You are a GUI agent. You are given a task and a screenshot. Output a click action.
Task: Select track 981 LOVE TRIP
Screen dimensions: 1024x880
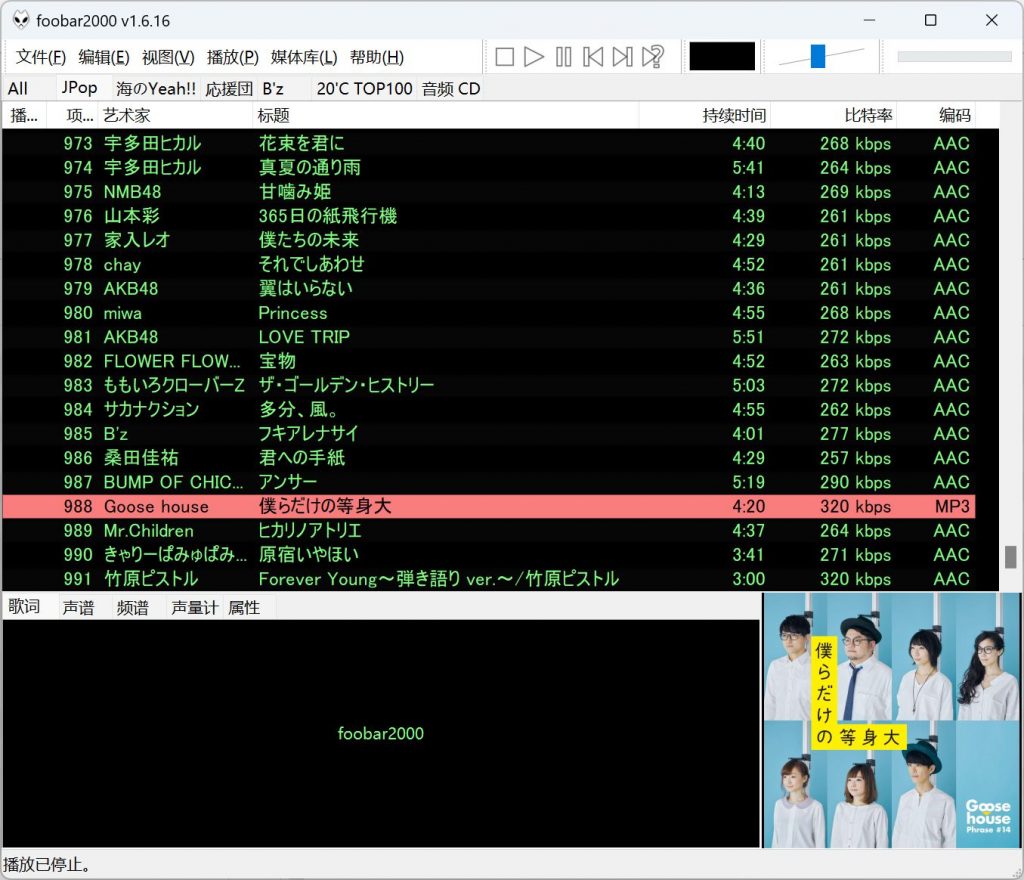[x=488, y=336]
